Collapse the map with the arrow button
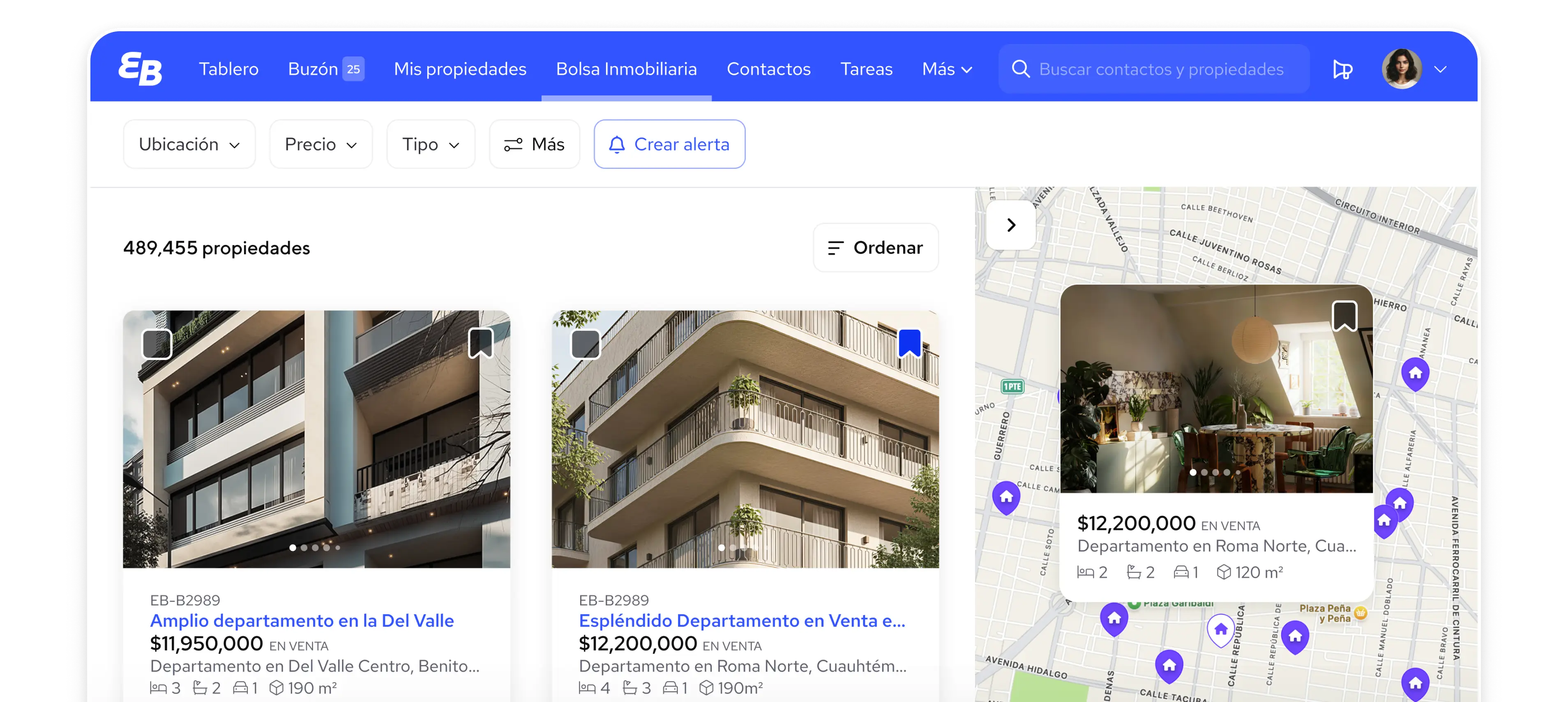The image size is (1568, 702). [1011, 225]
